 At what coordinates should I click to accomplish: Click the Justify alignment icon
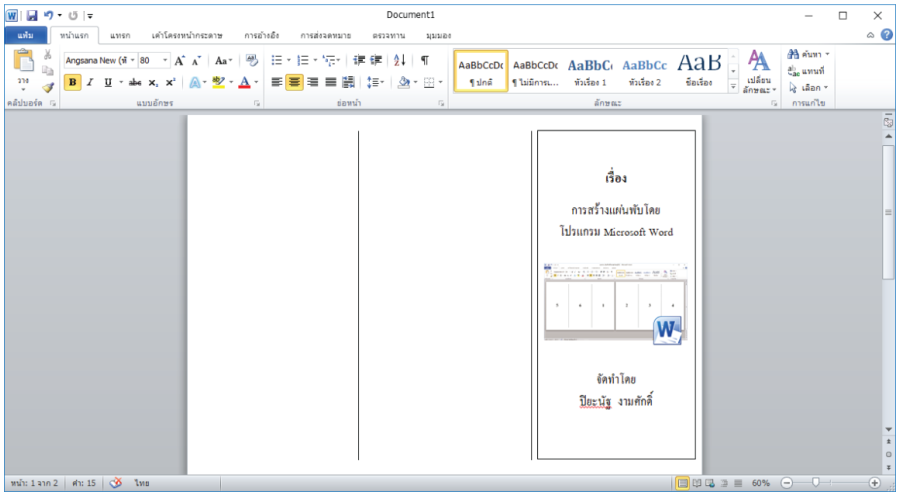tap(331, 82)
